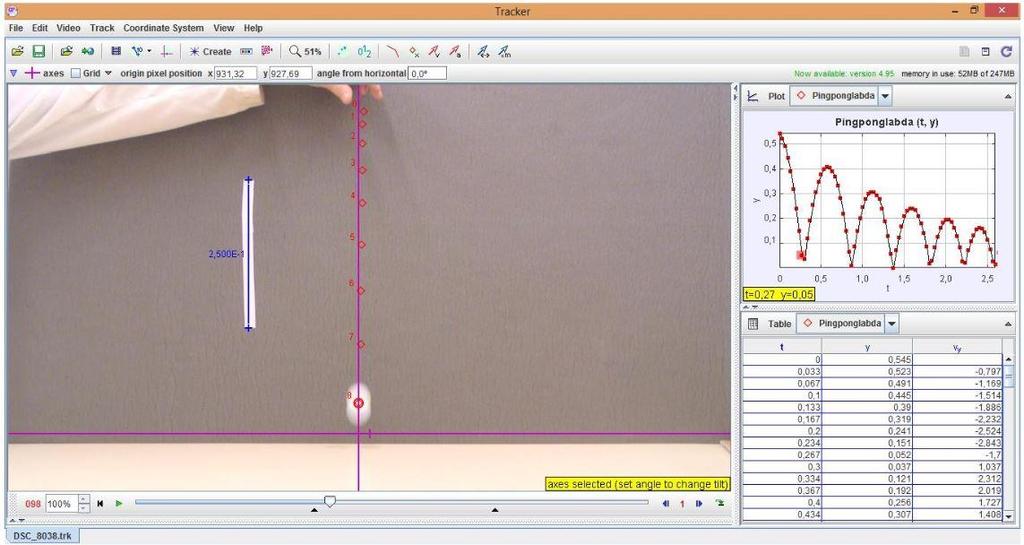
Task: Enable the Grid checkbox
Action: click(76, 73)
